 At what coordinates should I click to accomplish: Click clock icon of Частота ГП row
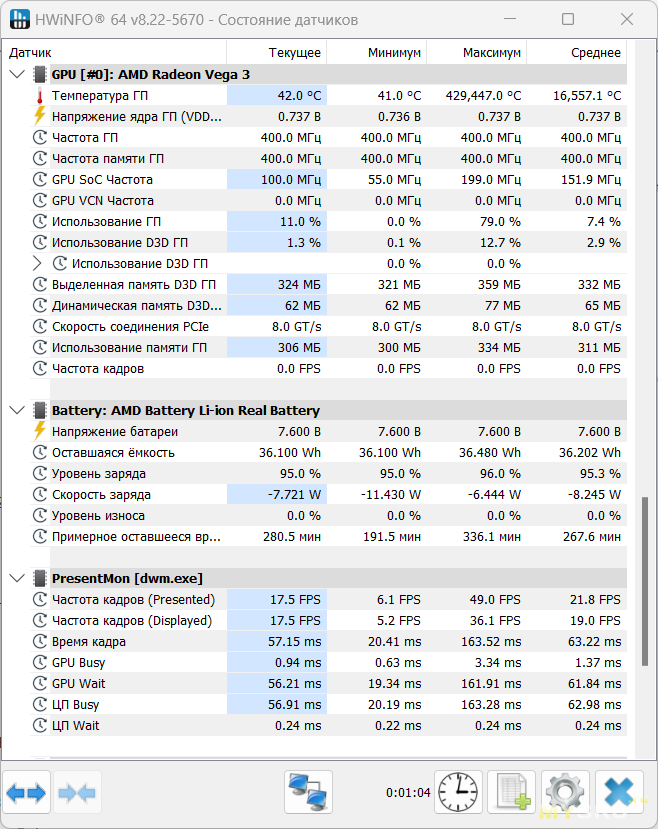pyautogui.click(x=40, y=137)
